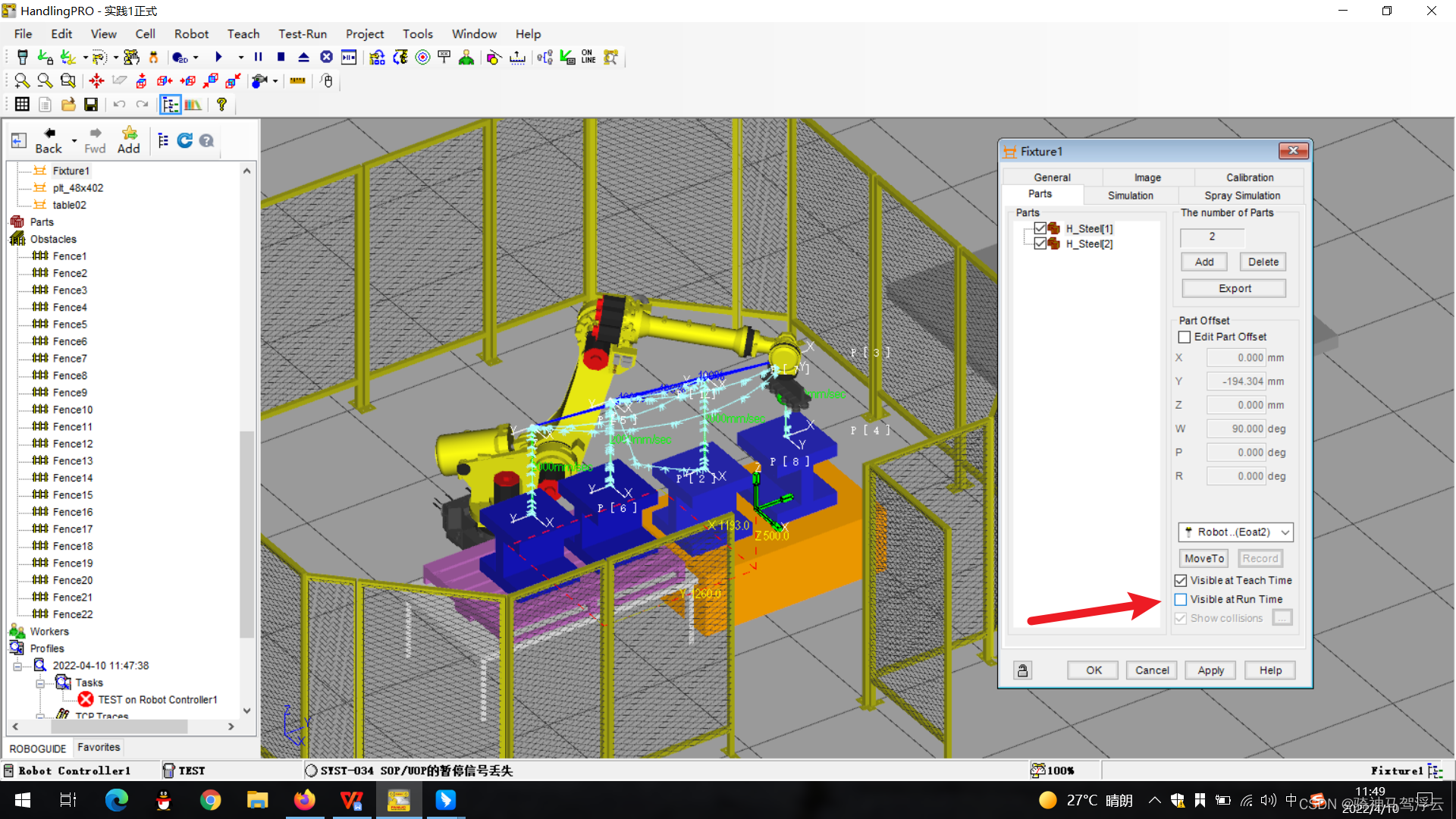1456x819 pixels.
Task: Click the zoom out magnifier icon
Action: pos(45,80)
